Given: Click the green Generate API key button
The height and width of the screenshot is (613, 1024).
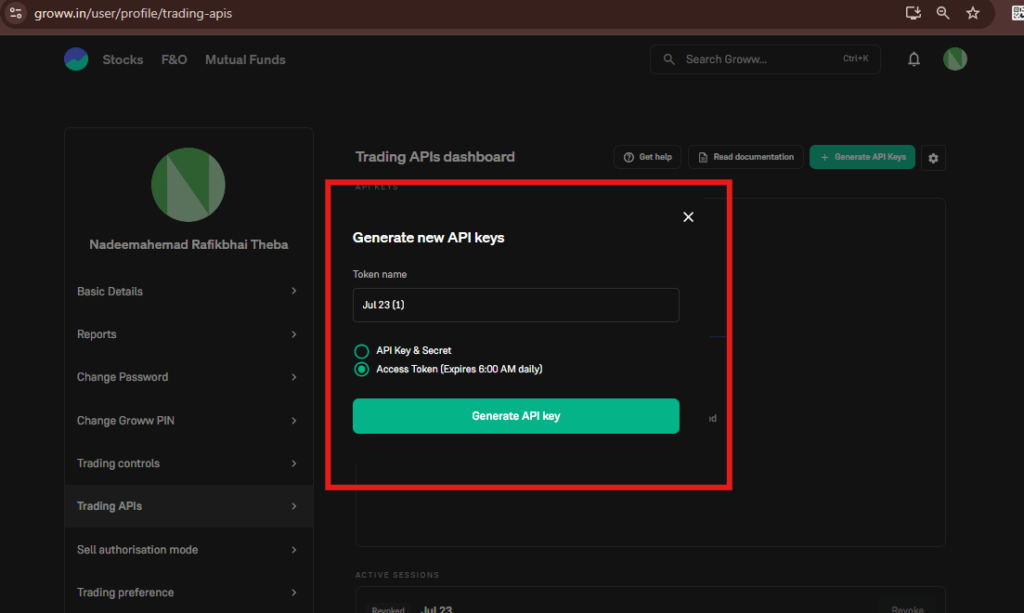Looking at the screenshot, I should point(516,416).
